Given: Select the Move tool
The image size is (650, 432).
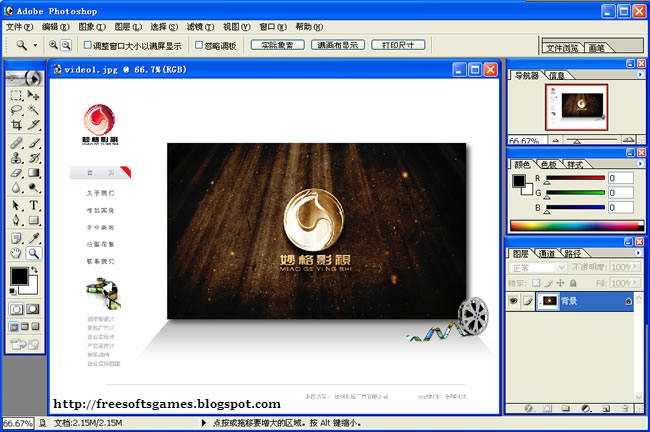Looking at the screenshot, I should 34,96.
